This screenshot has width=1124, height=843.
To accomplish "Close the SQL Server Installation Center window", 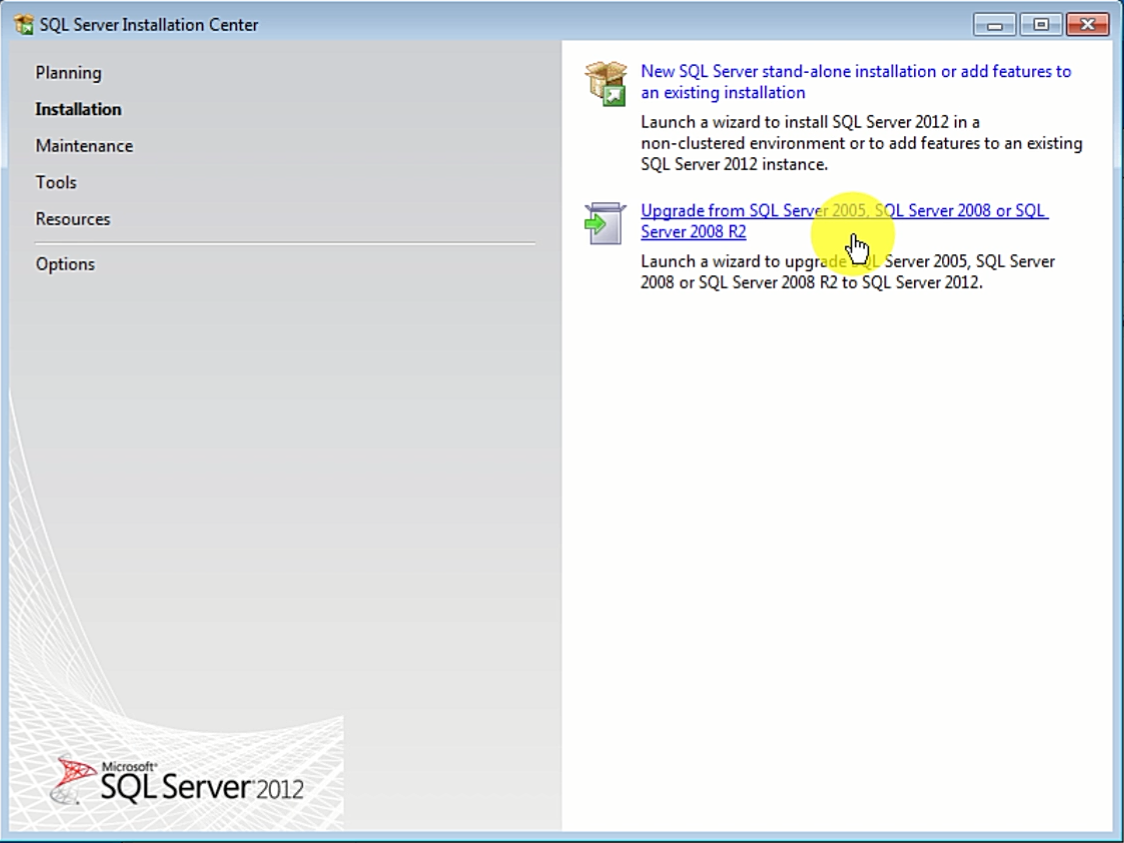I will [x=1087, y=25].
